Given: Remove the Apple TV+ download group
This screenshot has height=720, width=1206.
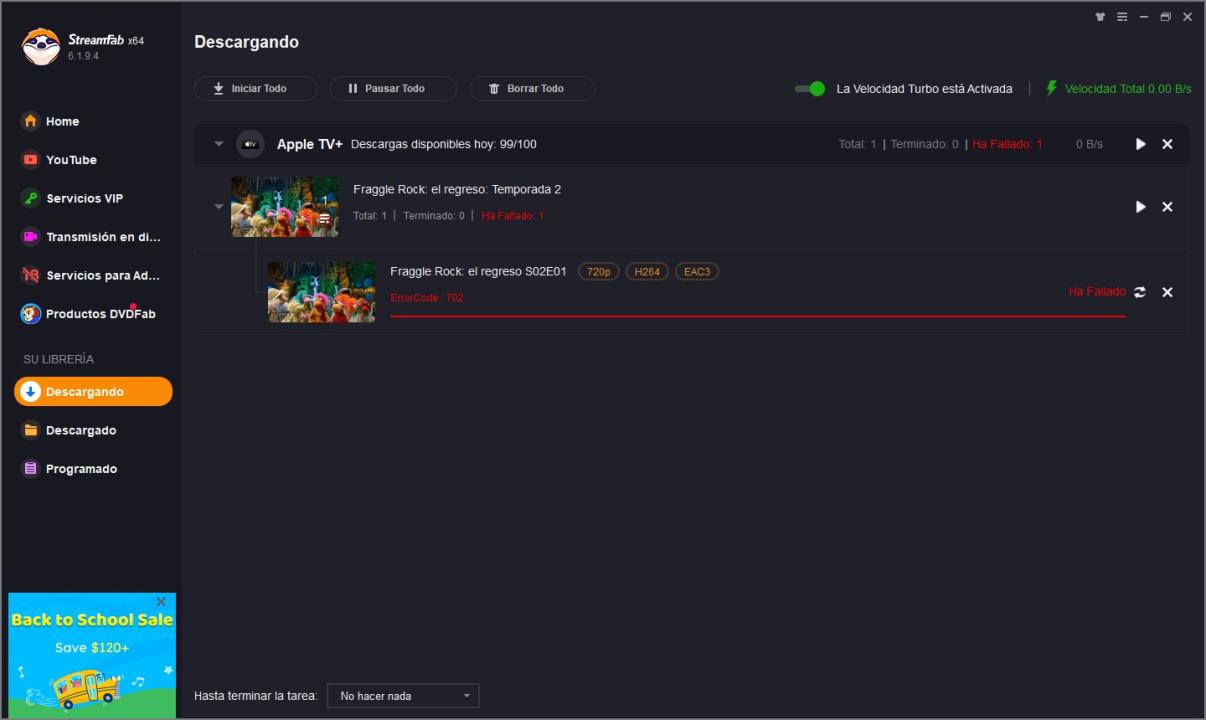Looking at the screenshot, I should click(x=1167, y=144).
